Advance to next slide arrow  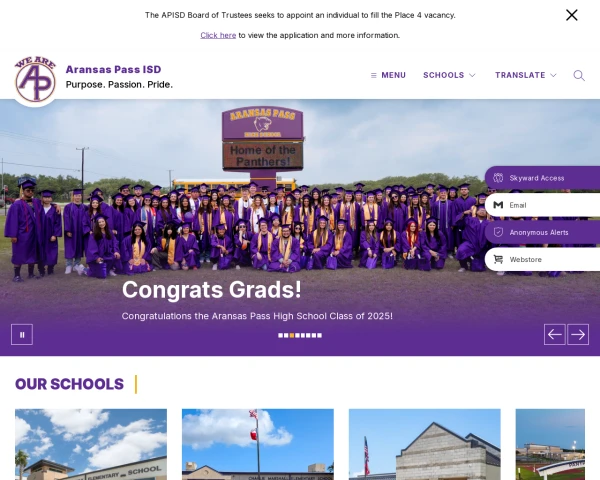(578, 335)
